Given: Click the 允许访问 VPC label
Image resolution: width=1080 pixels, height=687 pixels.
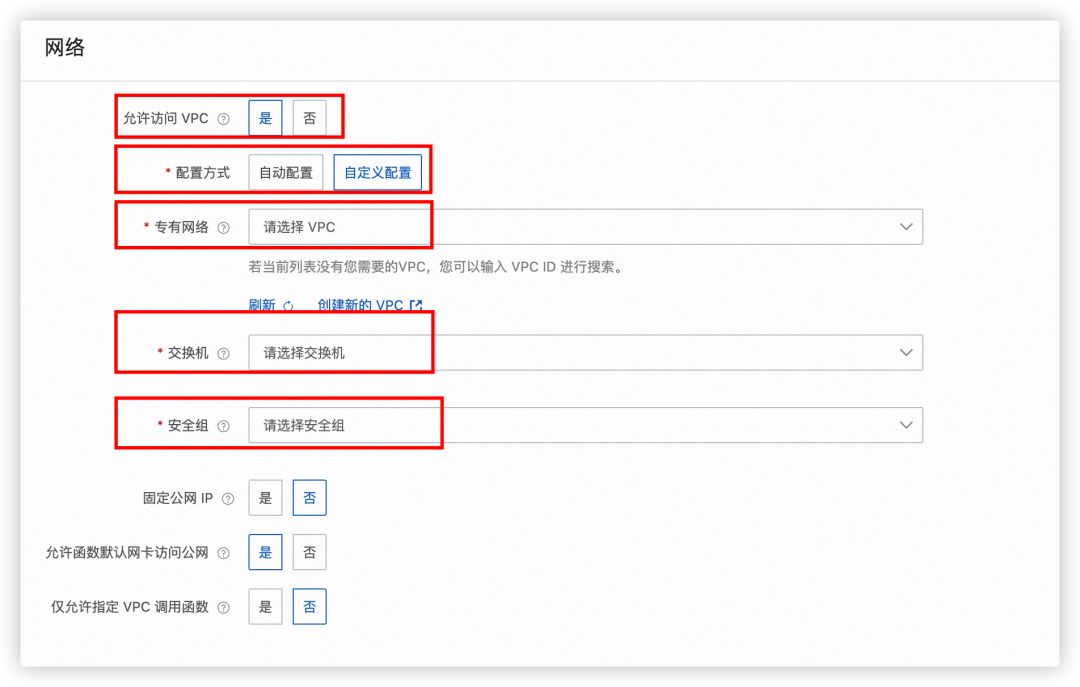Looking at the screenshot, I should pyautogui.click(x=166, y=119).
